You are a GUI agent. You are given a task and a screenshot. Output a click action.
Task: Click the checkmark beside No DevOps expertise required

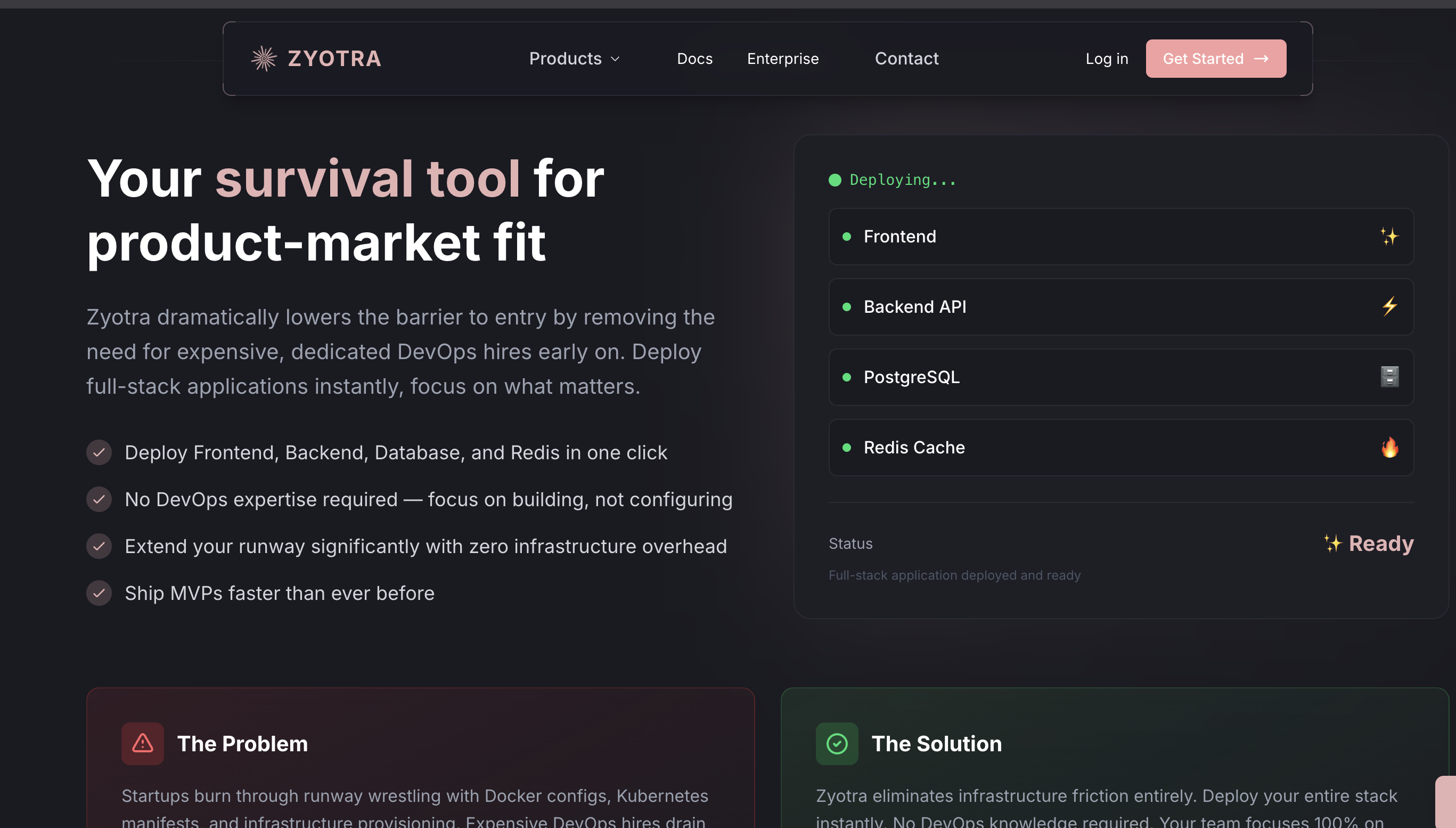point(99,499)
